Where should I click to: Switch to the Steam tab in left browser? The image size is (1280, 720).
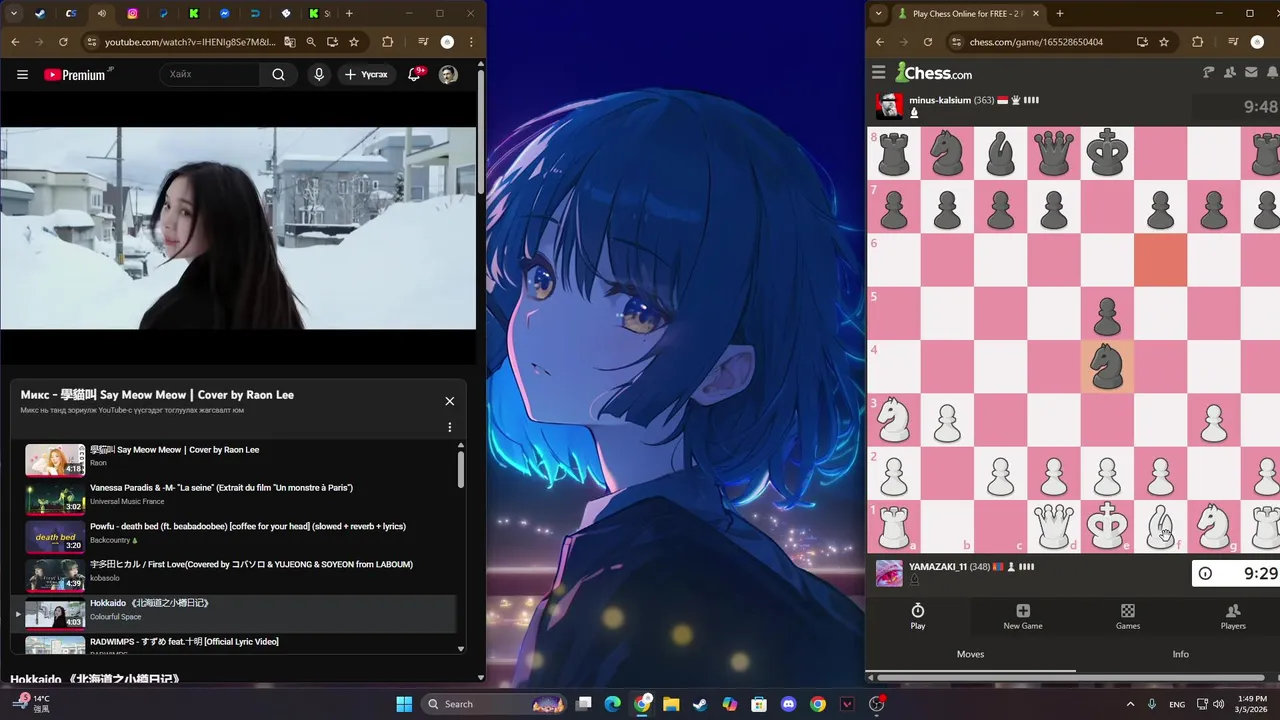[x=39, y=14]
